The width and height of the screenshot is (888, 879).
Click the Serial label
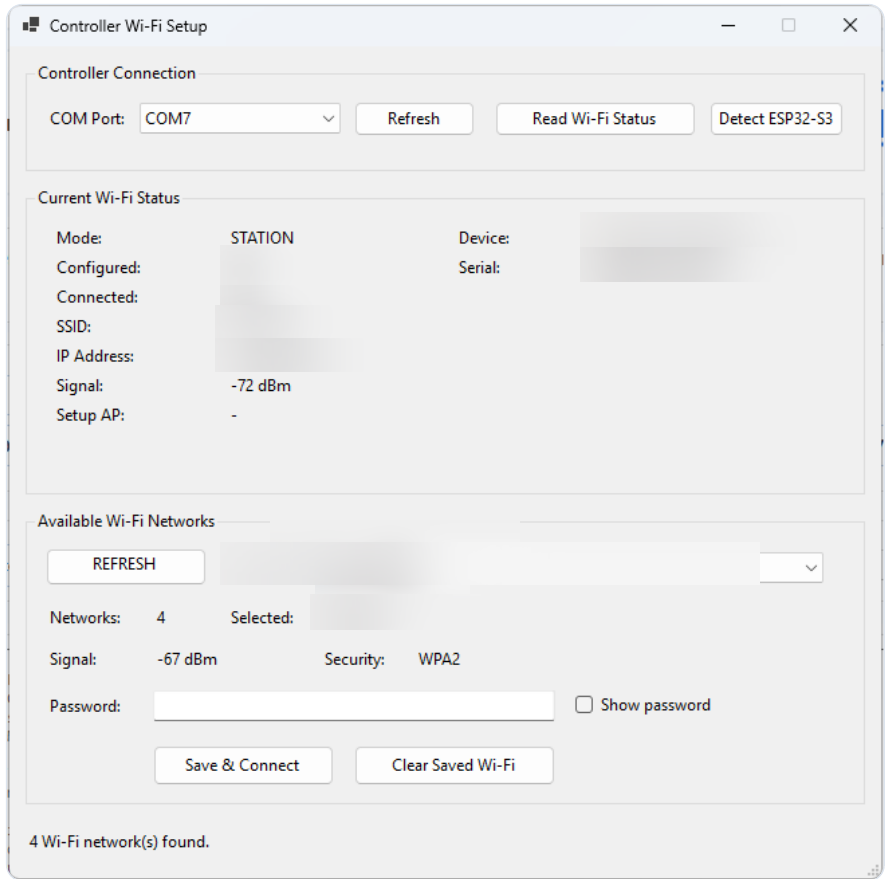[x=479, y=267]
